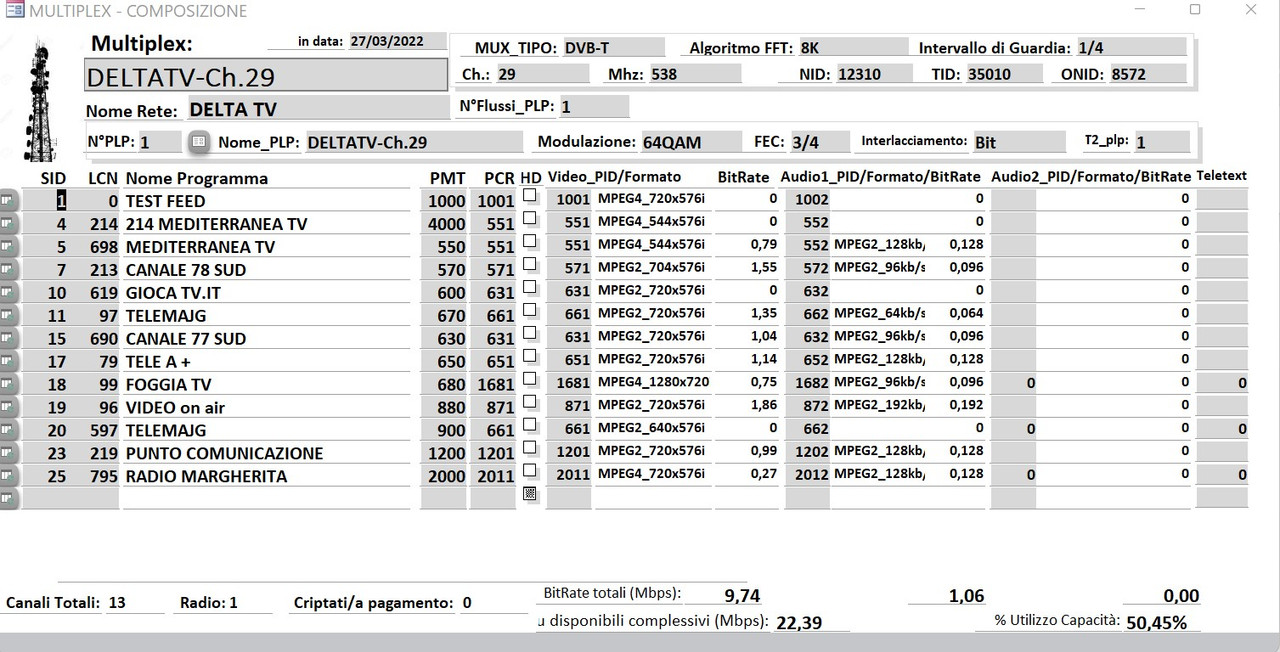Toggle HD checkbox for FOGGIA TV
Screen dimensions: 1280x652
pos(530,379)
